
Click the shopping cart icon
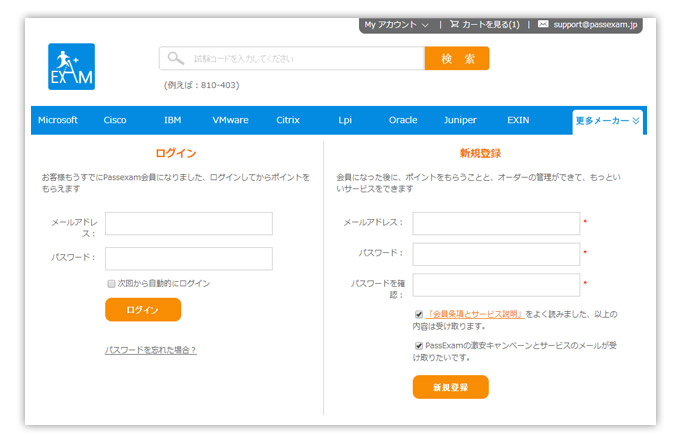[x=454, y=24]
